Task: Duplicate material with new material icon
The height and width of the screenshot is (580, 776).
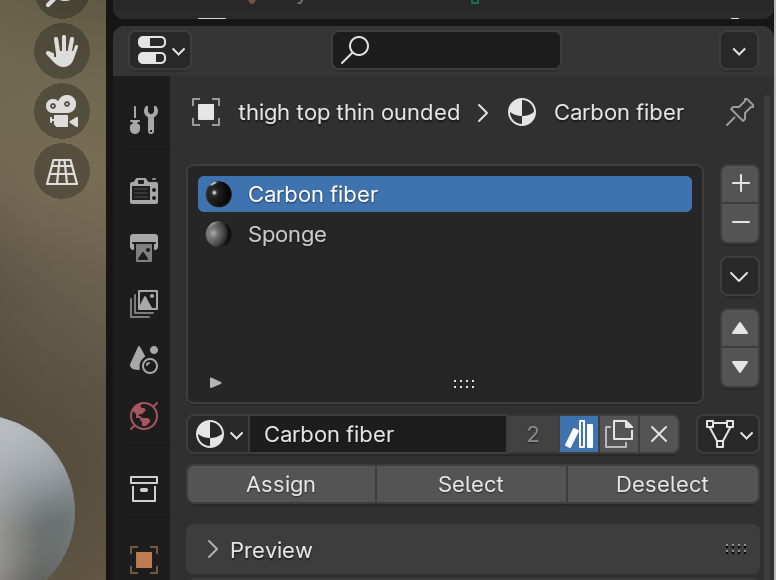Action: coord(619,435)
